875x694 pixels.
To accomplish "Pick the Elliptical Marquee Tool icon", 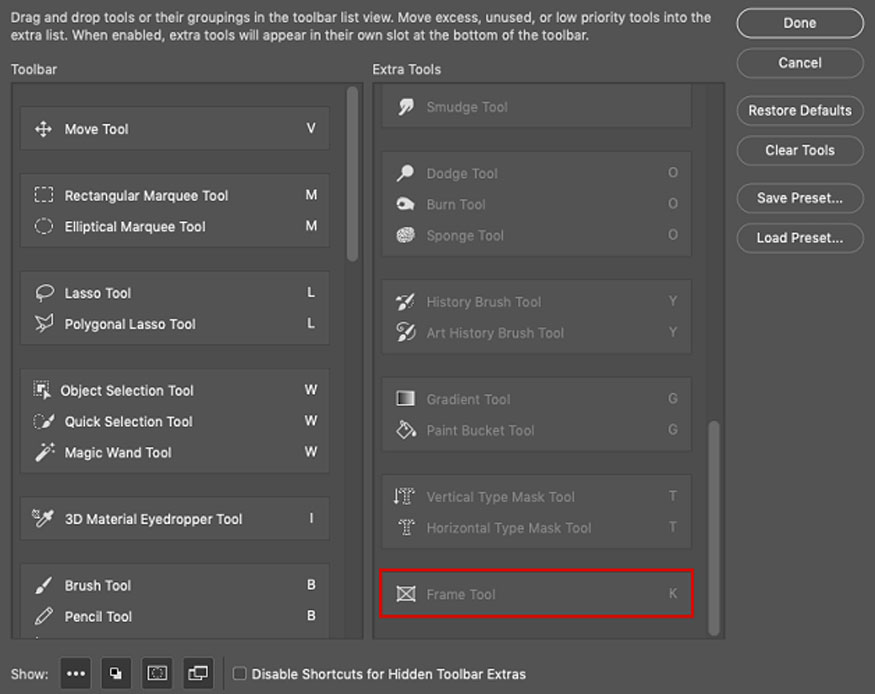I will pyautogui.click(x=43, y=227).
